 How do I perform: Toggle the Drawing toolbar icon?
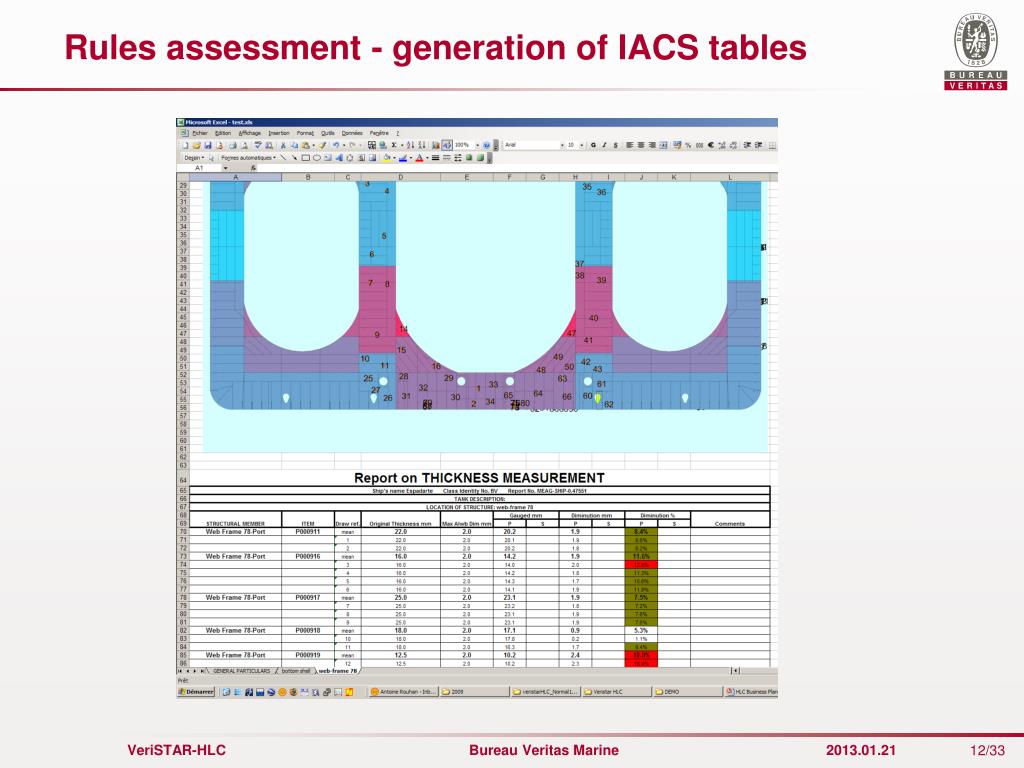(x=447, y=145)
